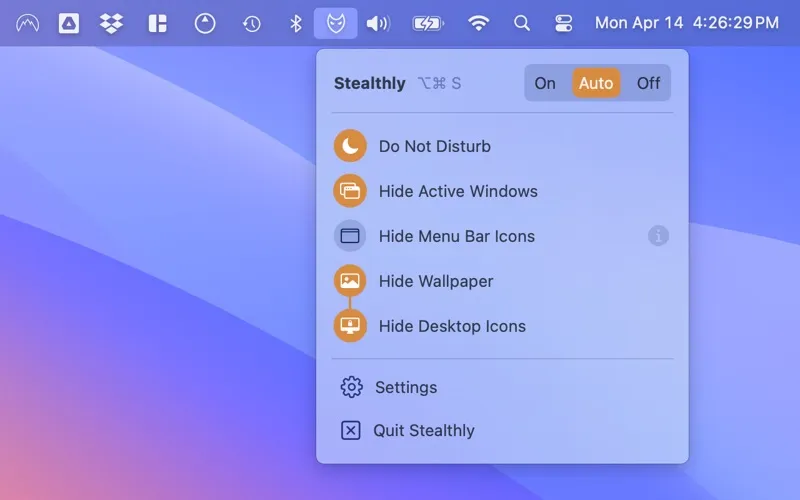Open Wi-Fi menu in menu bar
800x500 pixels.
(479, 23)
